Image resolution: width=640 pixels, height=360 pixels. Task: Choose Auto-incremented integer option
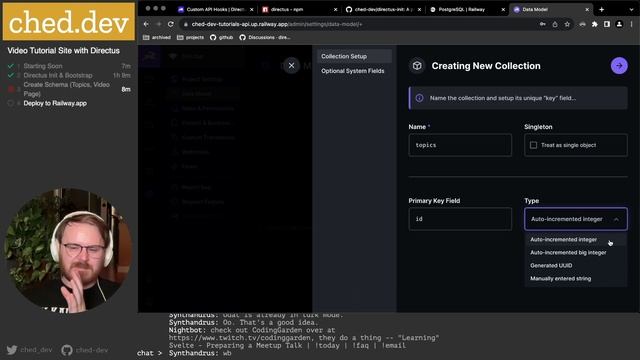pos(576,240)
